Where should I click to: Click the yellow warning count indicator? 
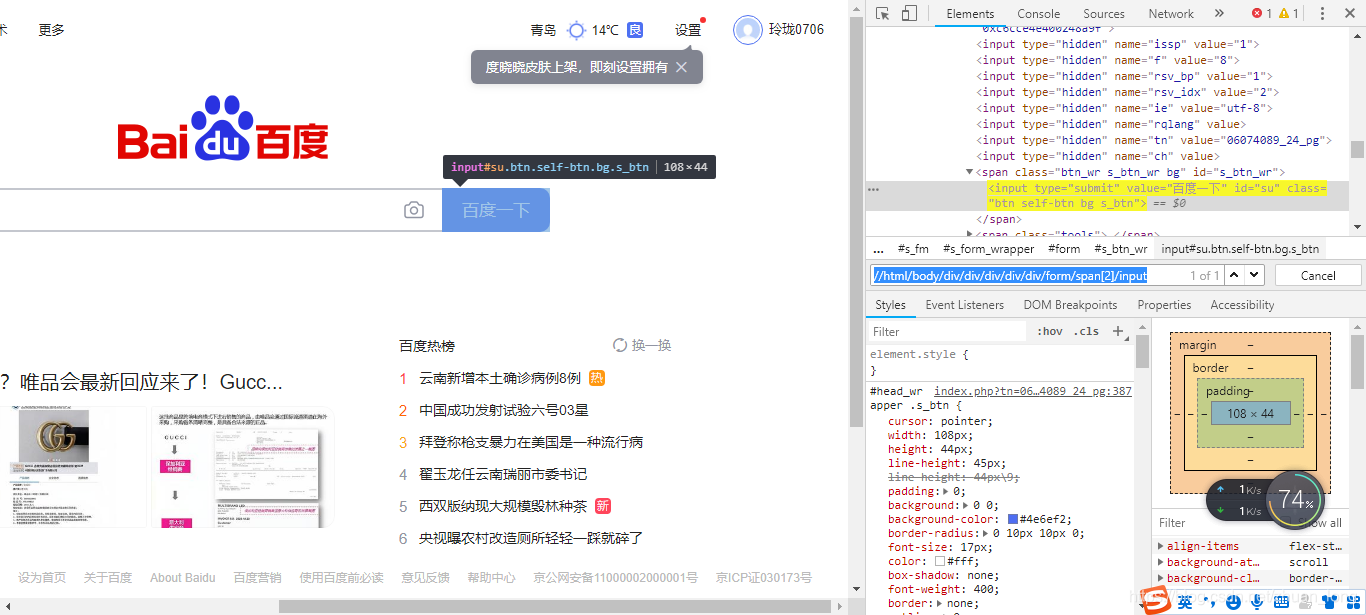pos(1289,13)
